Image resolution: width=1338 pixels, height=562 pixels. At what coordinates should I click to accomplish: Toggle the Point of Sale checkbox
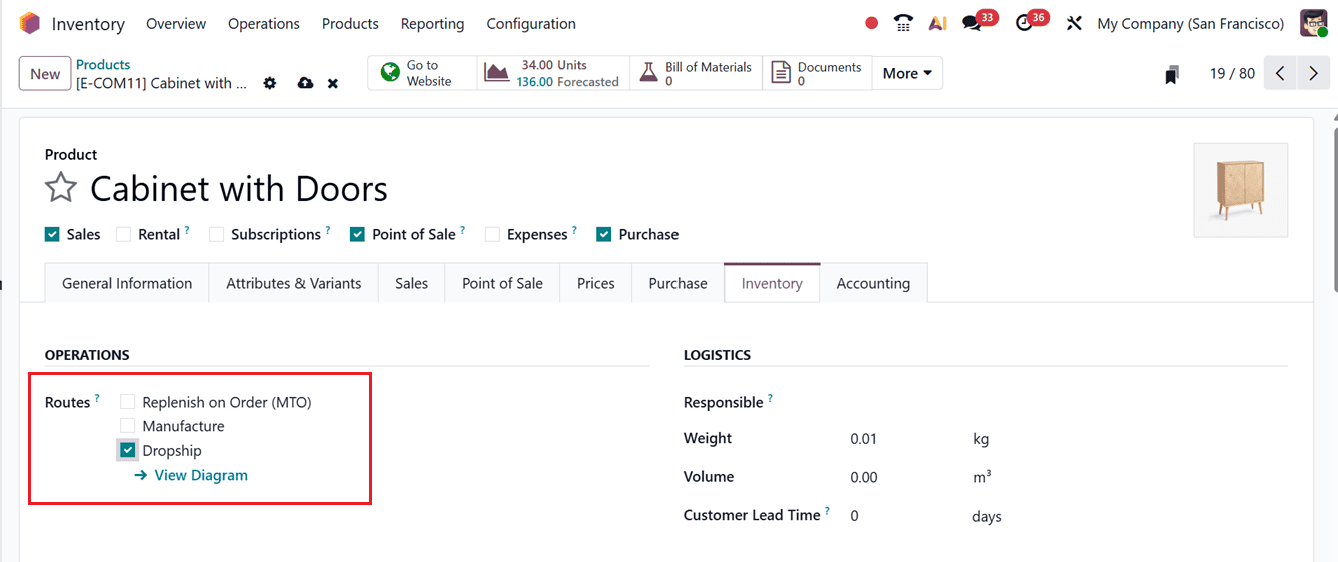click(357, 234)
